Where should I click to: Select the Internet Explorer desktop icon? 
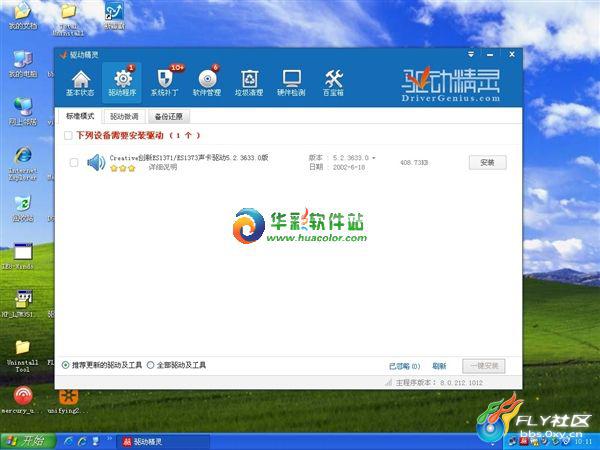point(23,163)
